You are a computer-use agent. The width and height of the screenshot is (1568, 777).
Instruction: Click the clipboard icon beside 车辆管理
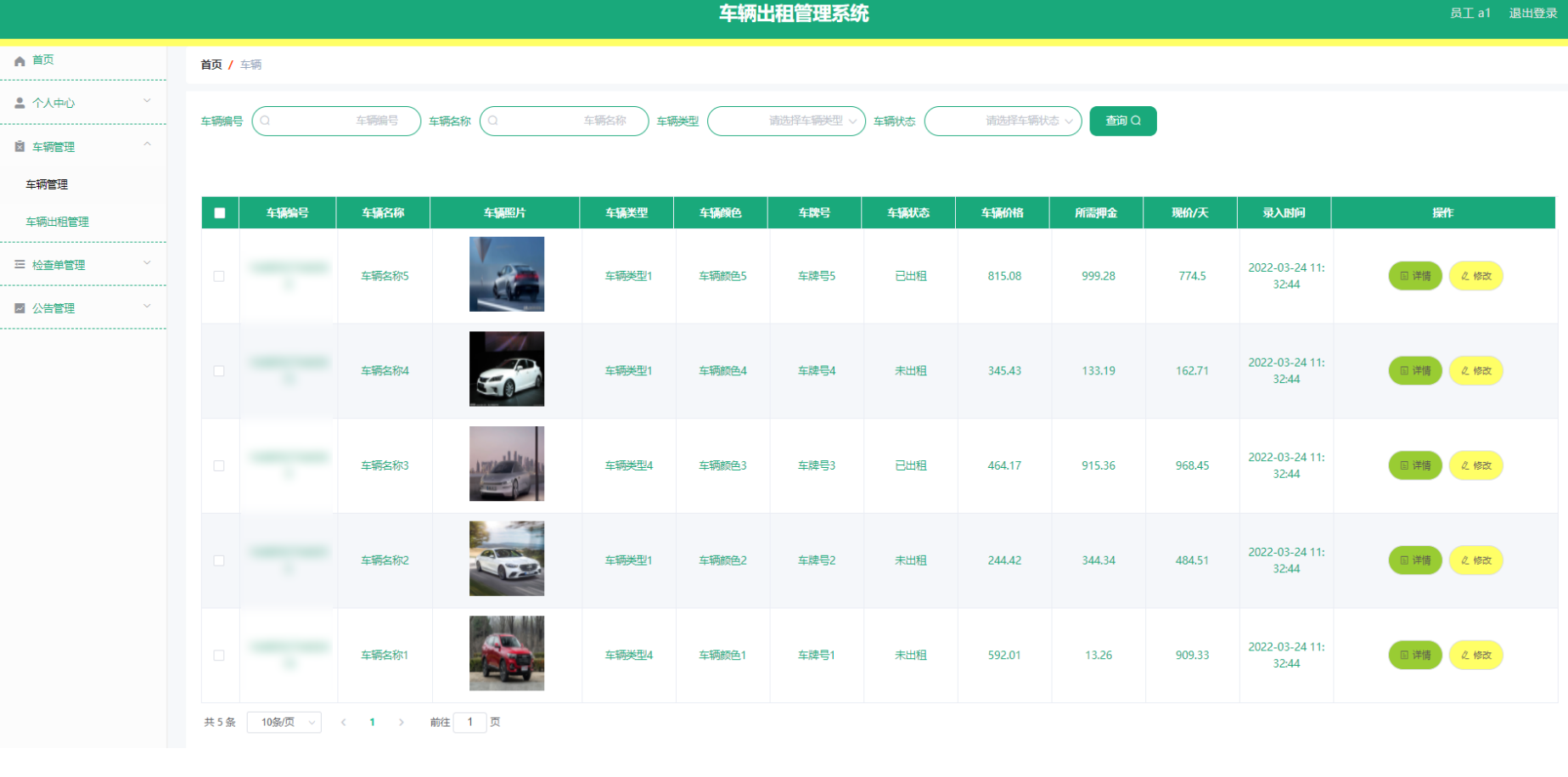pyautogui.click(x=20, y=147)
